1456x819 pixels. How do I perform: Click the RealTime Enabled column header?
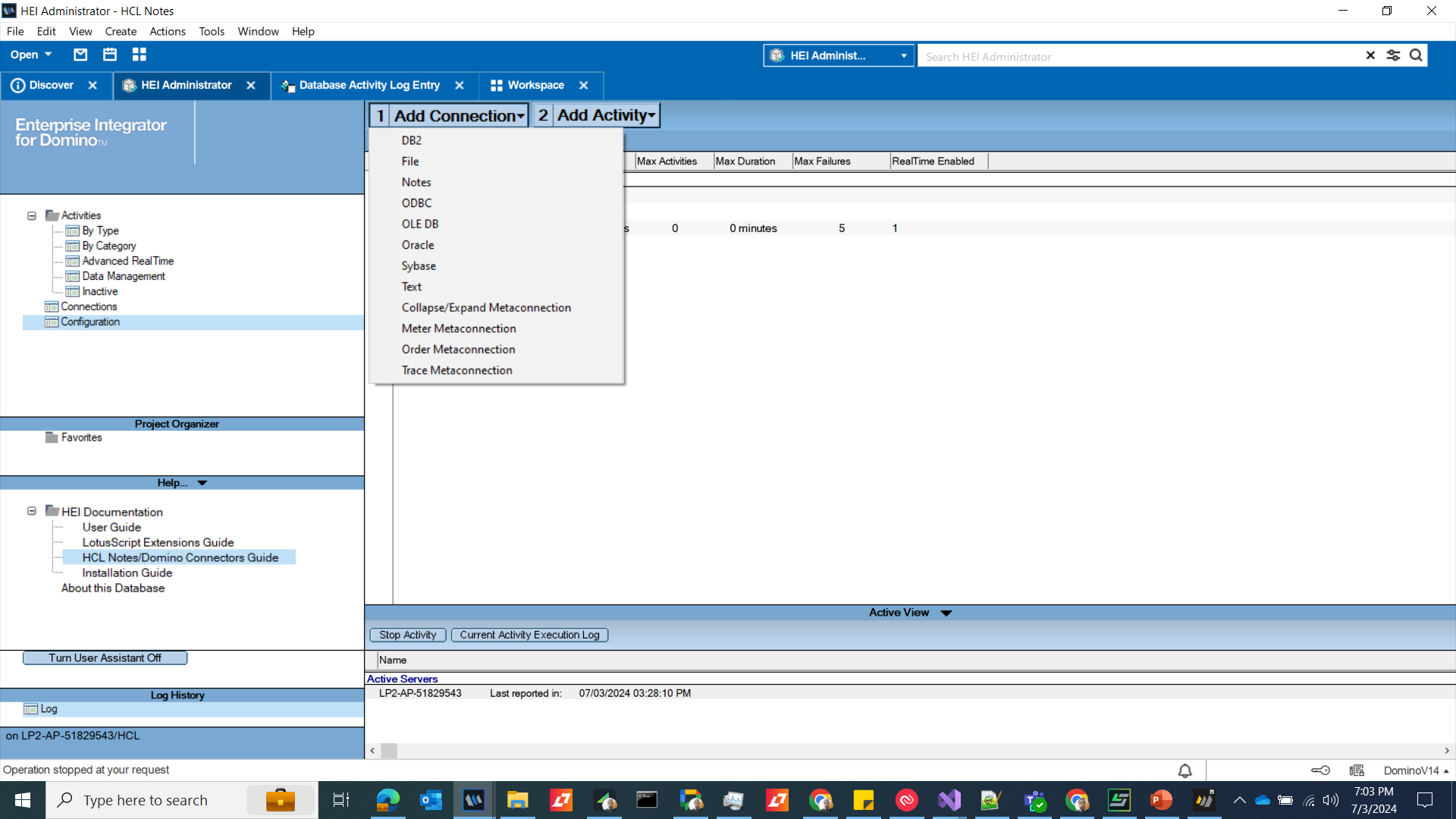[x=938, y=161]
